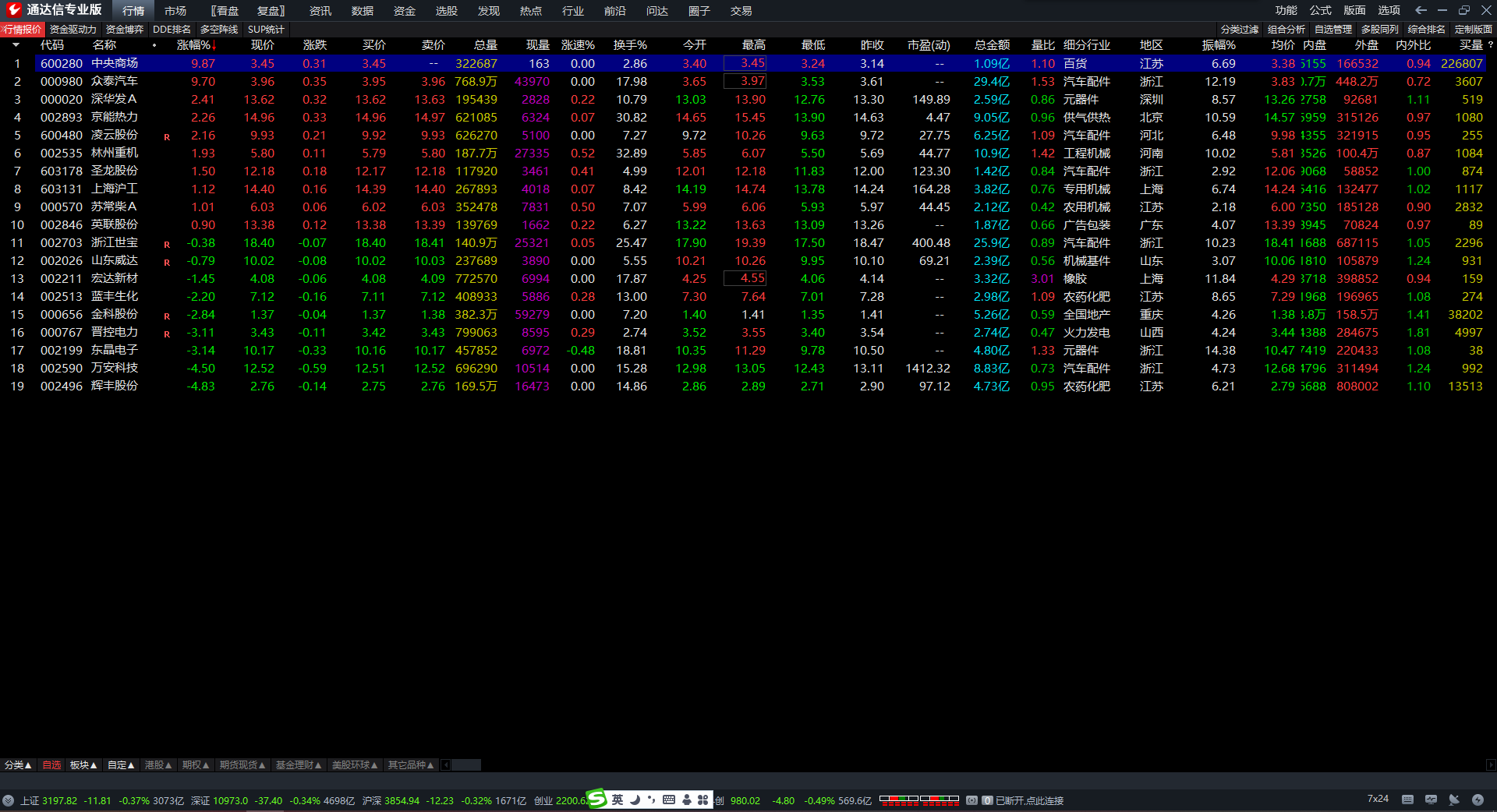The height and width of the screenshot is (812, 1497).
Task: Click the Sogou S input method logo
Action: point(596,799)
